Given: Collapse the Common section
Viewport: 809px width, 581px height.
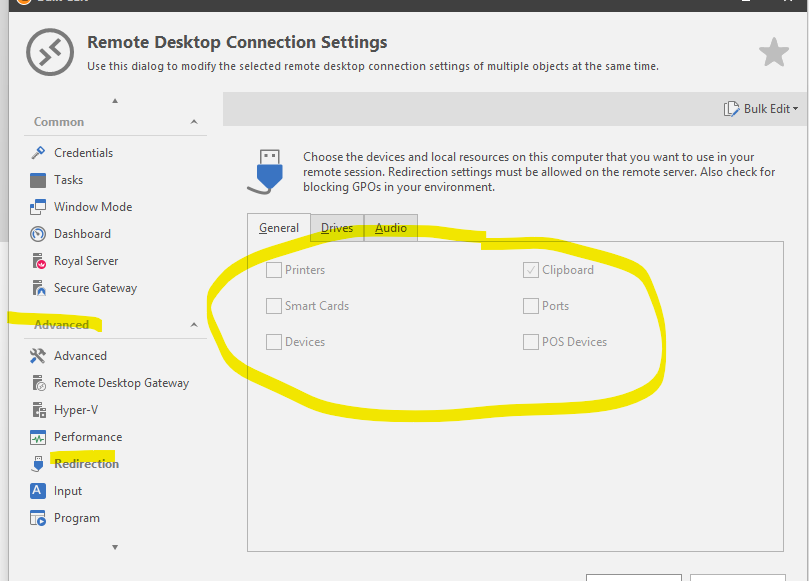Looking at the screenshot, I should [194, 122].
